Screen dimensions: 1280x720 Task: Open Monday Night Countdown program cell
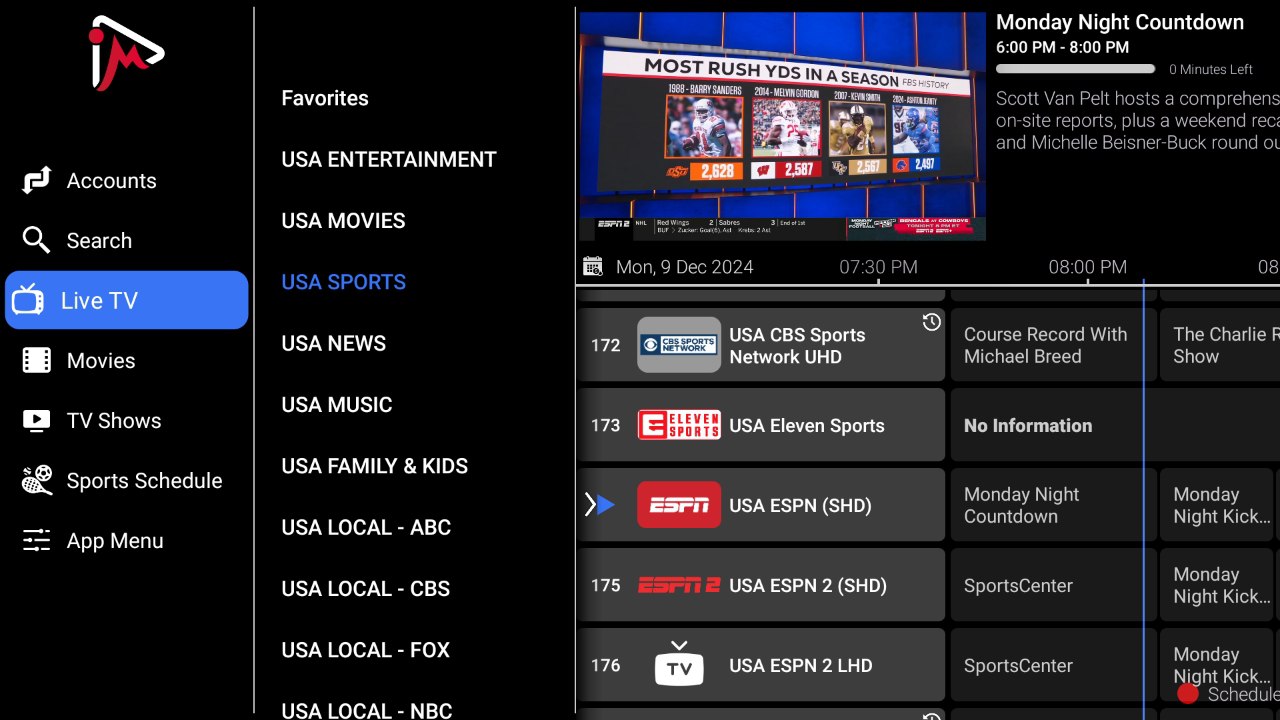[1053, 505]
